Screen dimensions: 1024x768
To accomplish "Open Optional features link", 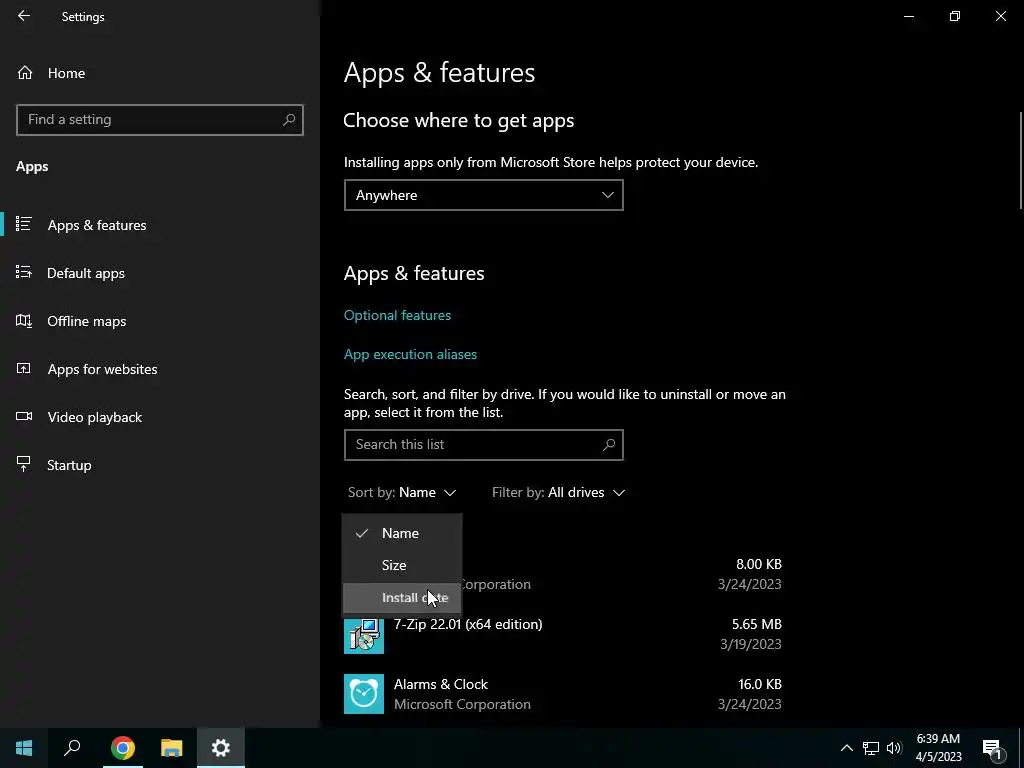I will [397, 315].
